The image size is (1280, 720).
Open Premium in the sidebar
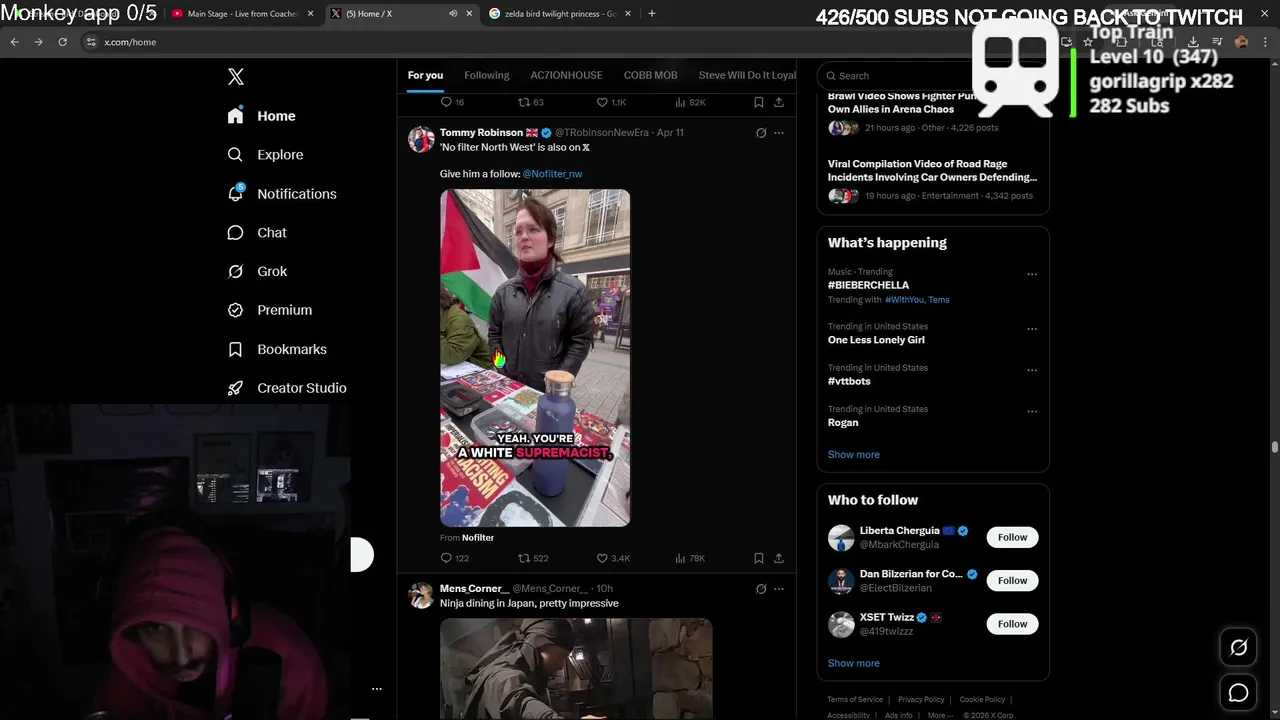tap(270, 310)
